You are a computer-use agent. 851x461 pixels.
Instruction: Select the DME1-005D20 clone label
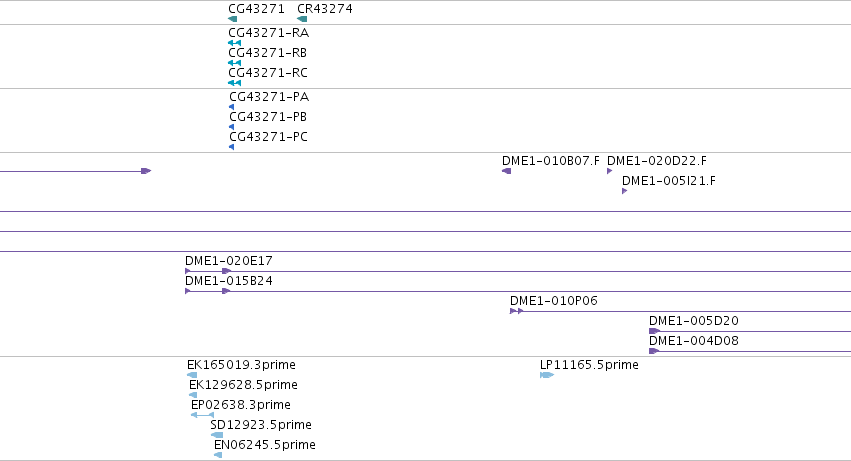(x=694, y=321)
